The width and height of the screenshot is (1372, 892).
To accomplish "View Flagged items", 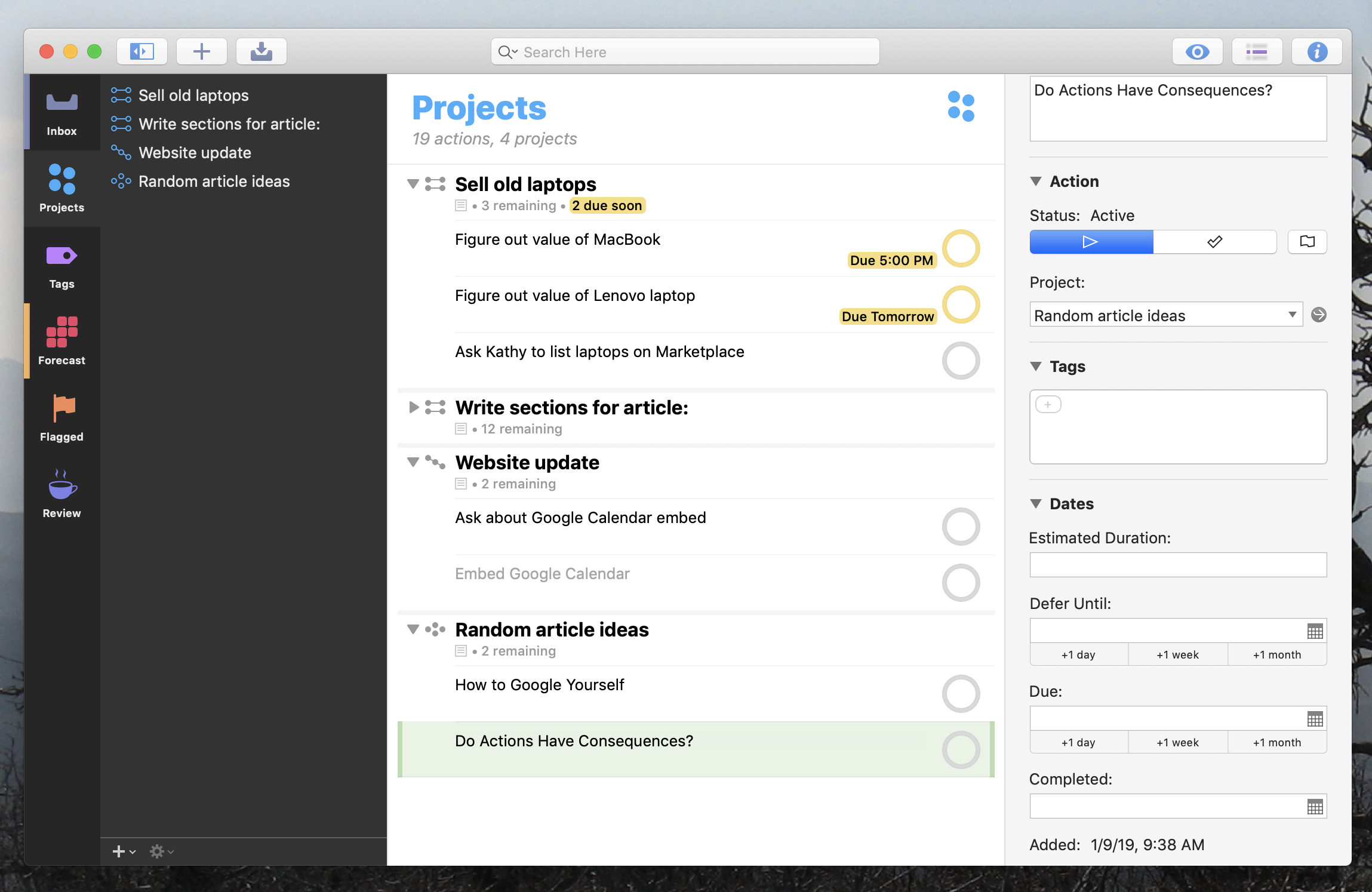I will (61, 417).
